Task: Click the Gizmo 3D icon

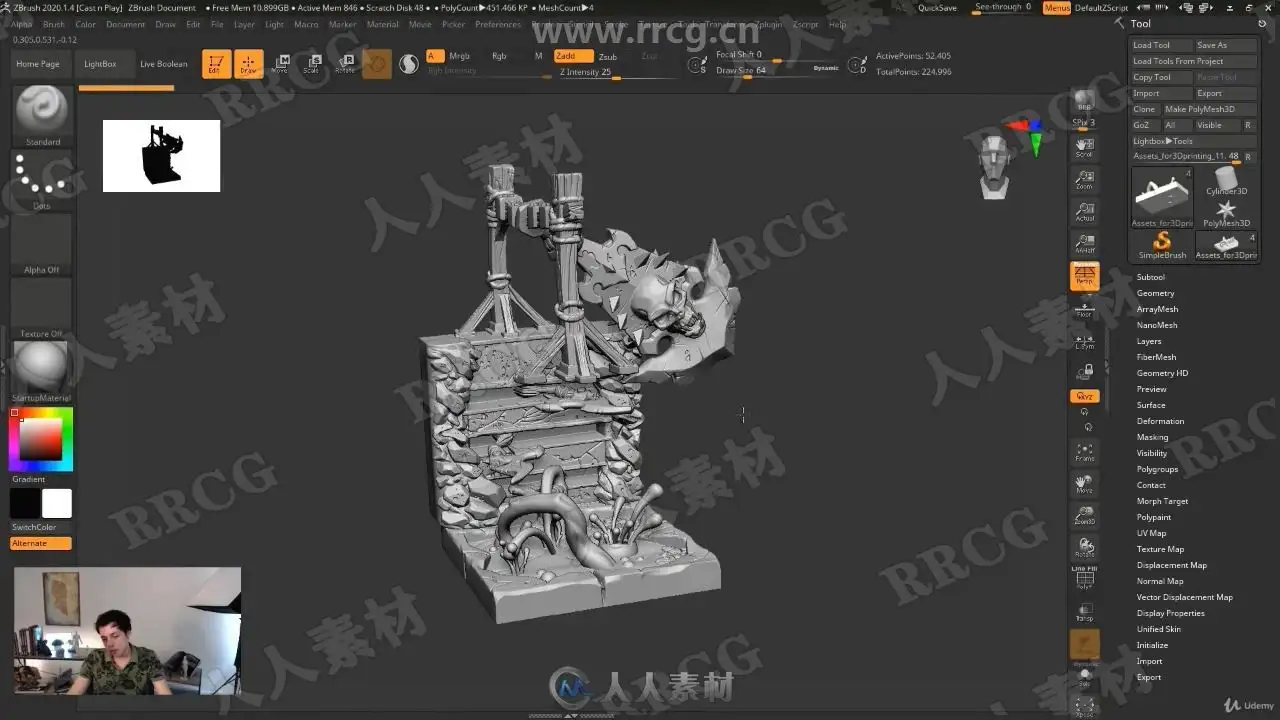Action: click(x=377, y=64)
